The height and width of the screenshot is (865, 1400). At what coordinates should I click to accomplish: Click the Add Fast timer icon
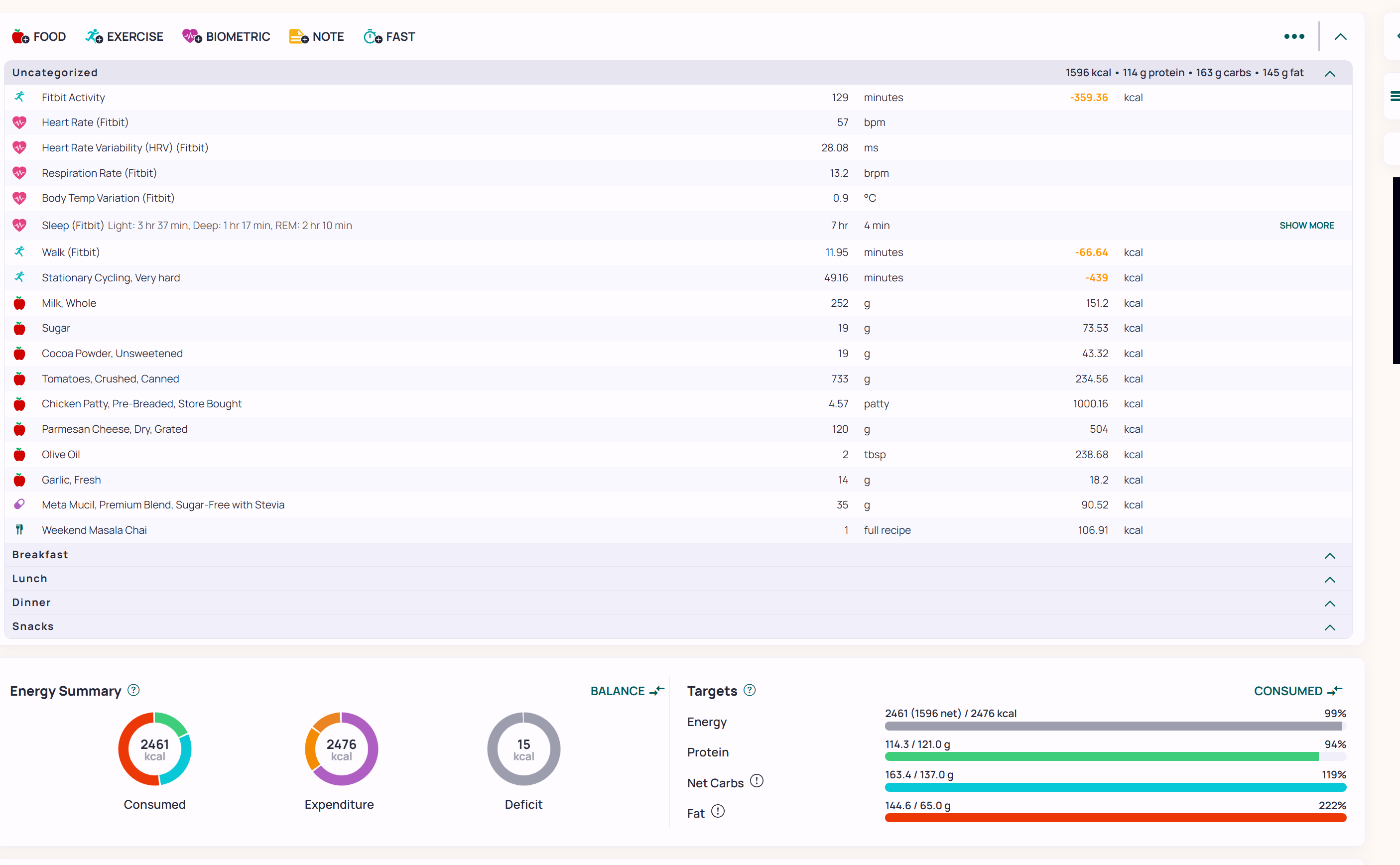point(373,37)
